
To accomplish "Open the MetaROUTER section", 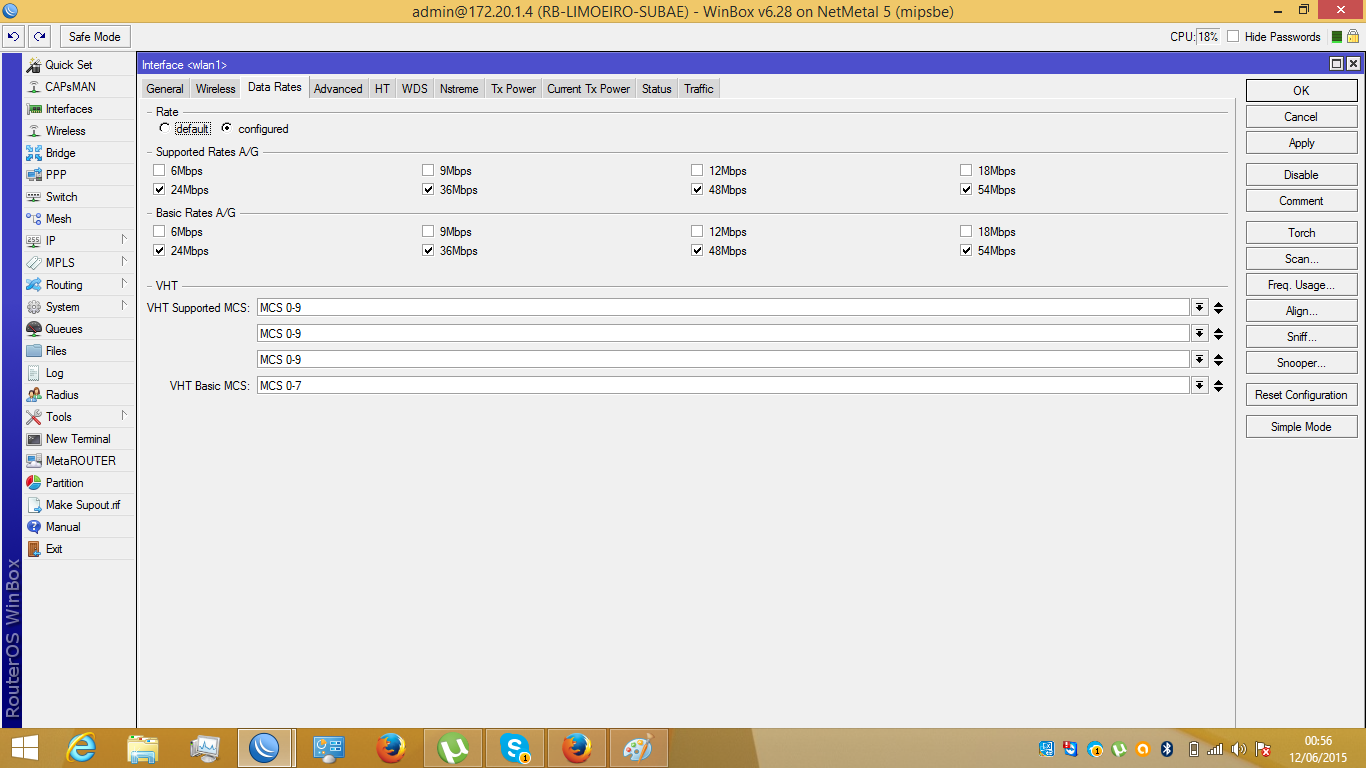I will [79, 461].
